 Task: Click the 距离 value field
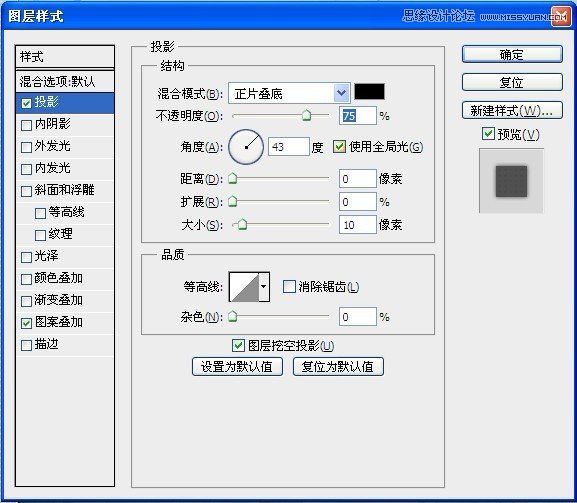pos(358,179)
